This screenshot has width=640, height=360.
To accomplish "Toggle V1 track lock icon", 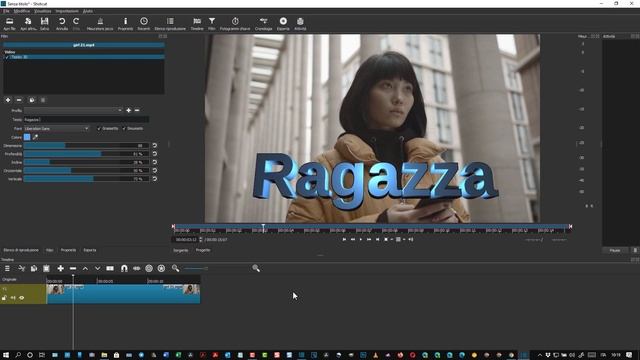I will tap(4, 298).
